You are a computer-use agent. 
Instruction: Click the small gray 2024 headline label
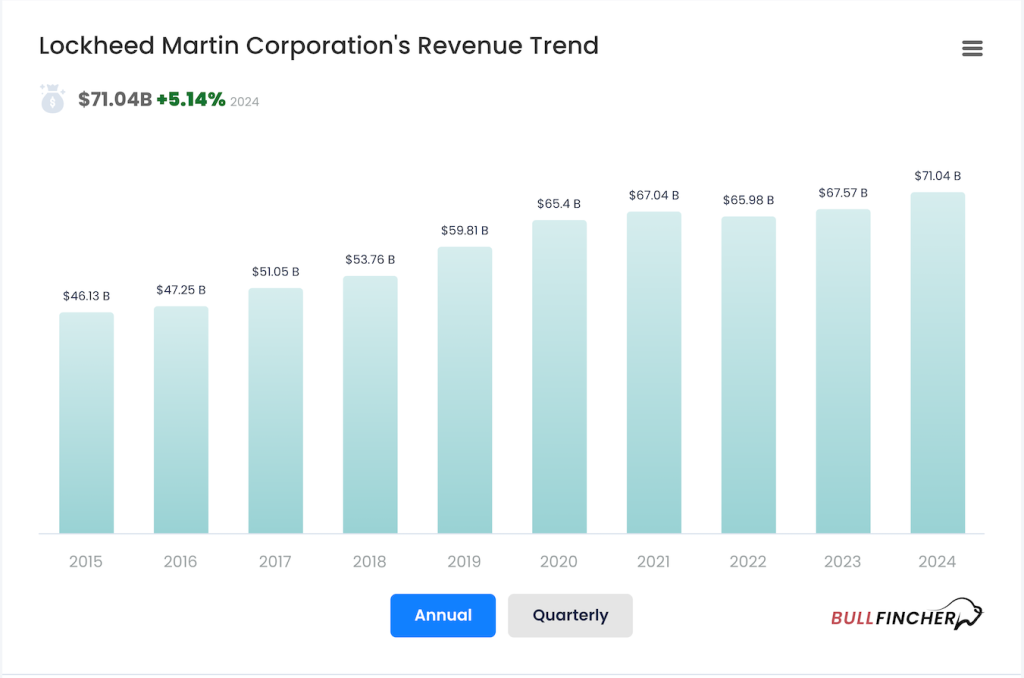245,102
